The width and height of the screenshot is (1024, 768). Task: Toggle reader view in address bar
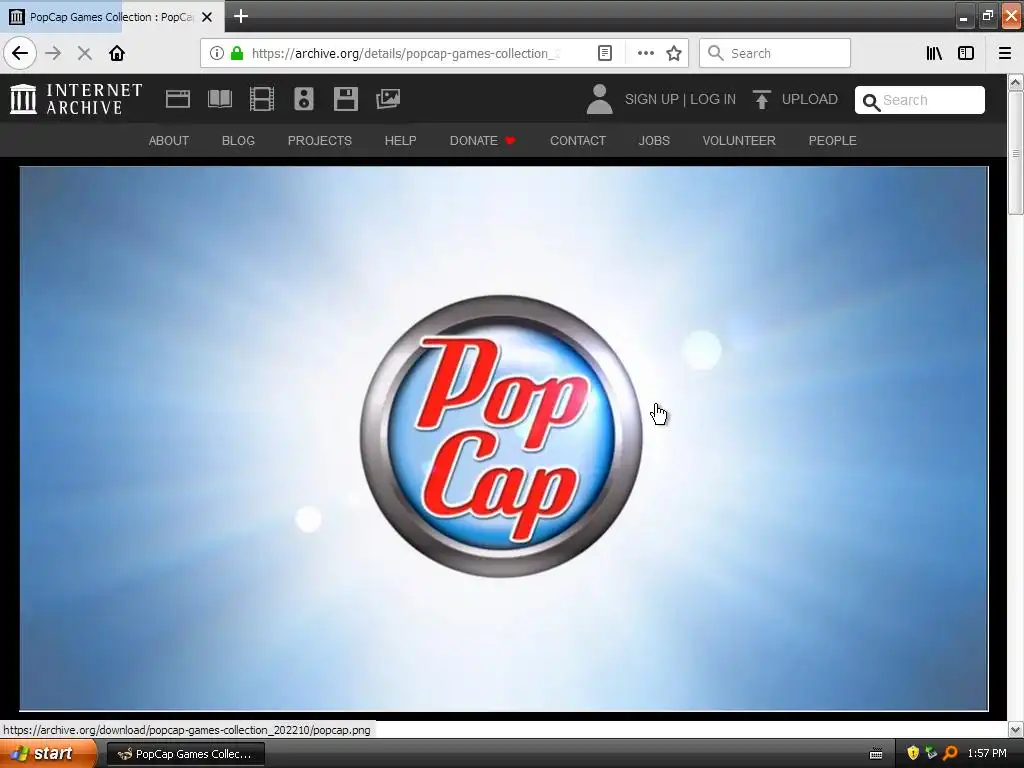[605, 53]
